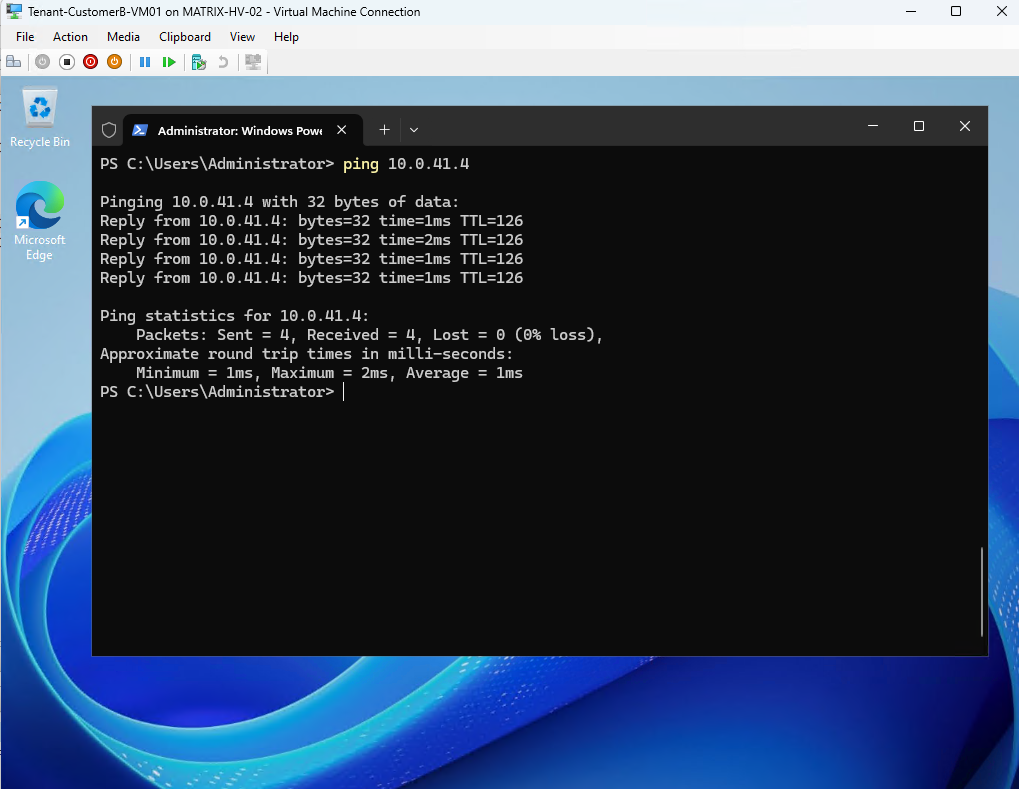
Task: Open the File menu
Action: (25, 37)
